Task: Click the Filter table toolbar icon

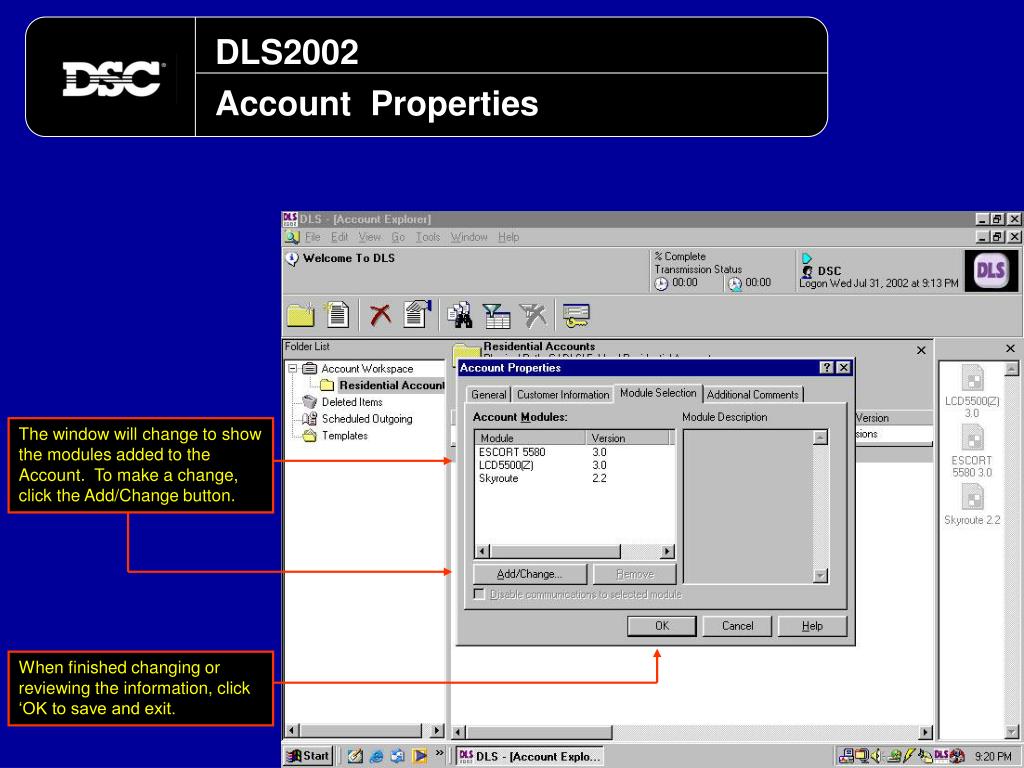Action: 496,316
